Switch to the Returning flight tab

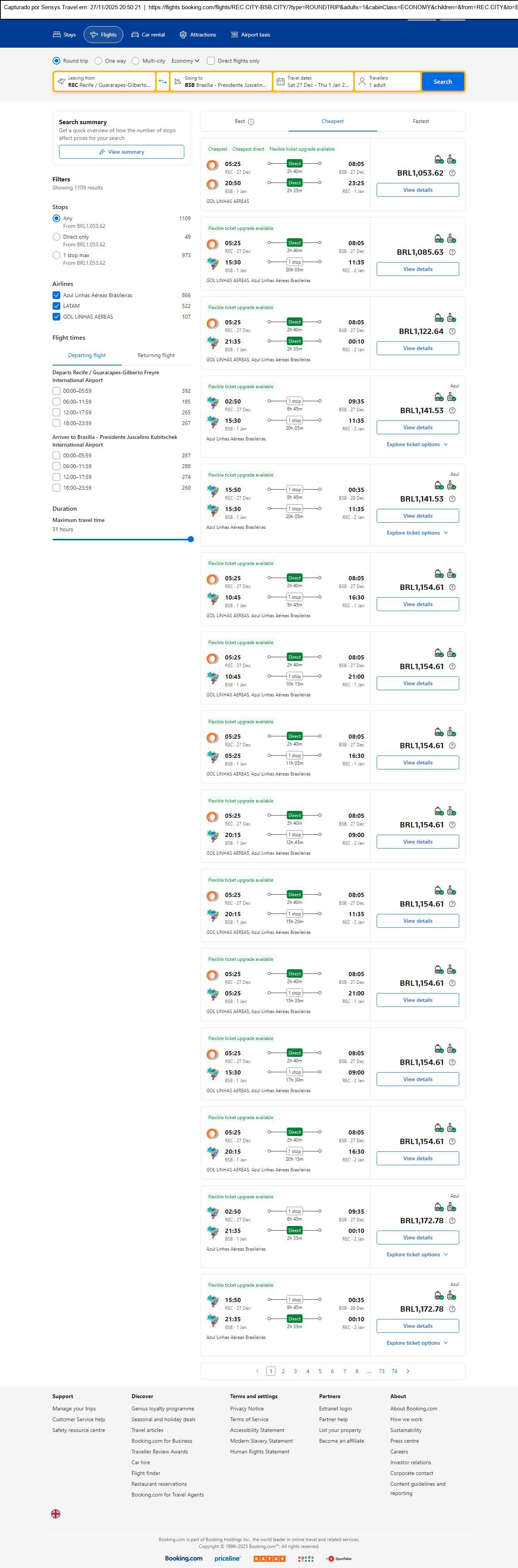coord(156,355)
